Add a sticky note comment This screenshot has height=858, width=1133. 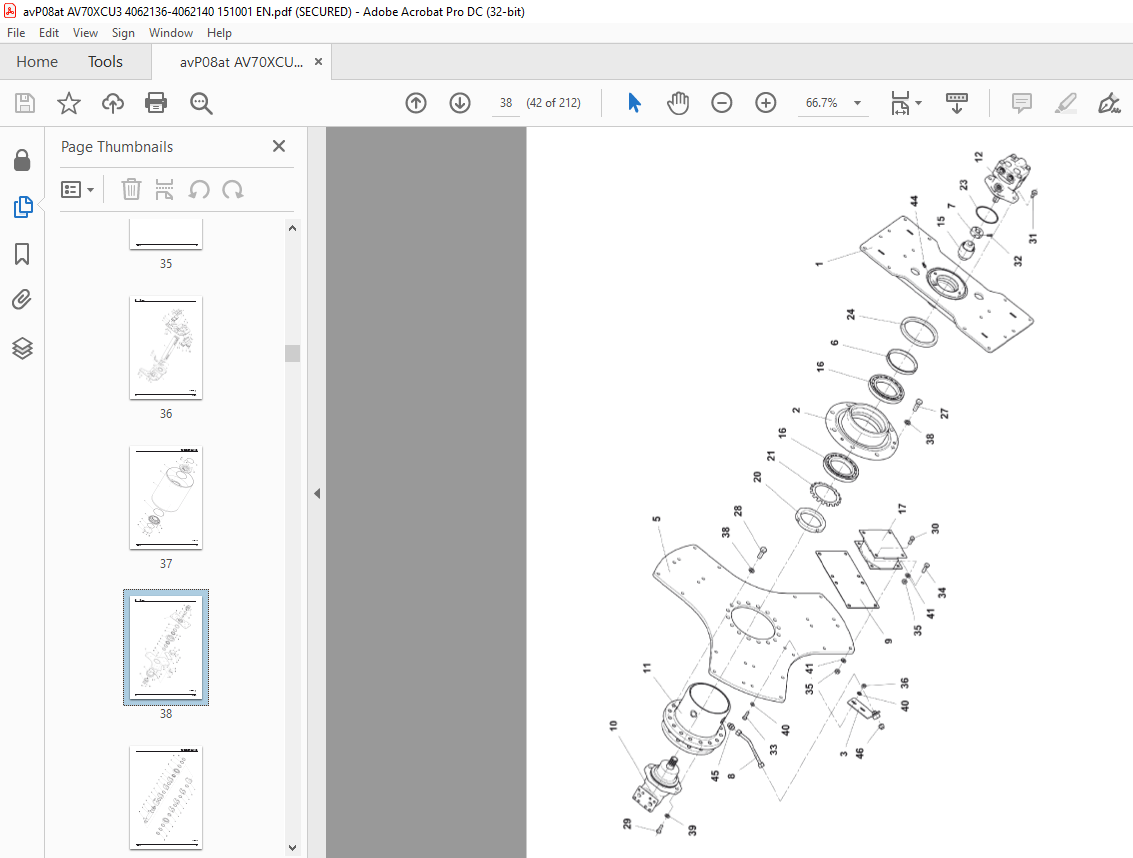click(x=1022, y=103)
